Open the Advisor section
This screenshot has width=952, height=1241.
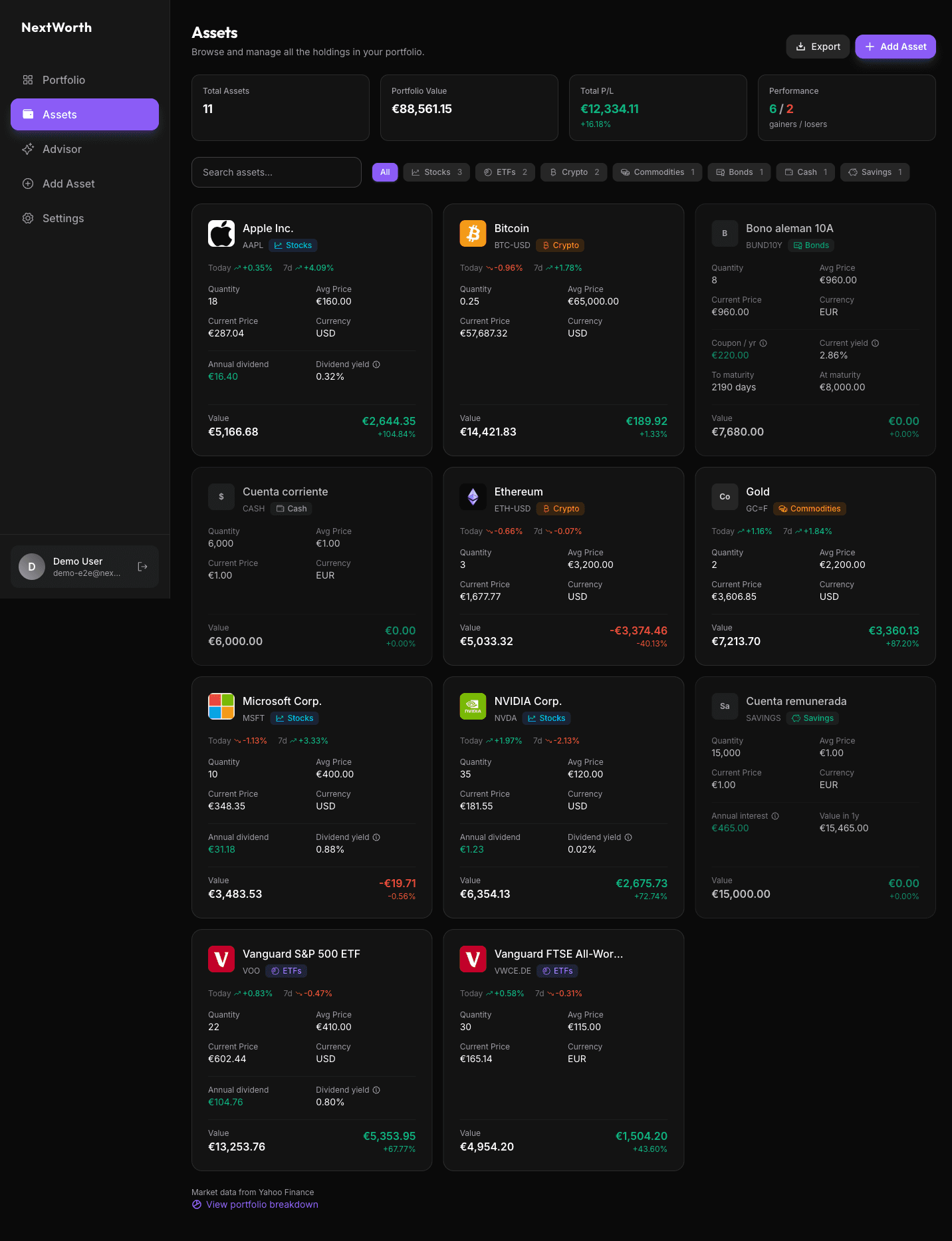(x=84, y=149)
